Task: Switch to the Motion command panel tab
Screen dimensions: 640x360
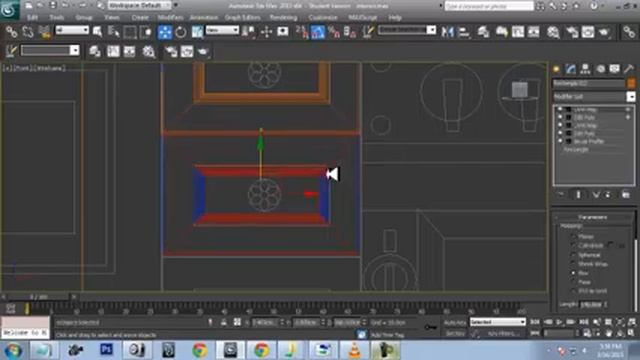Action: pyautogui.click(x=600, y=69)
